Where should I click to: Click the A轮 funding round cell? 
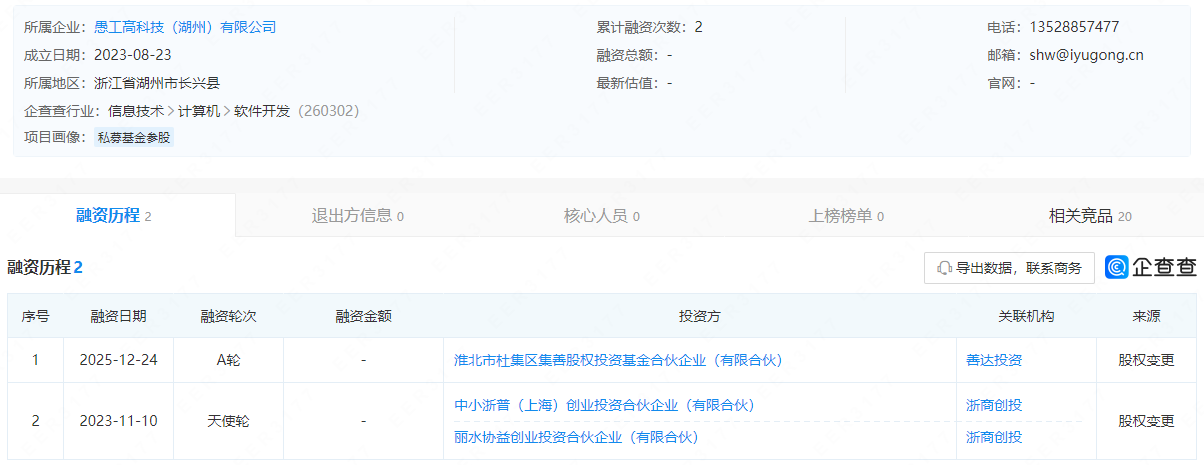coord(229,360)
